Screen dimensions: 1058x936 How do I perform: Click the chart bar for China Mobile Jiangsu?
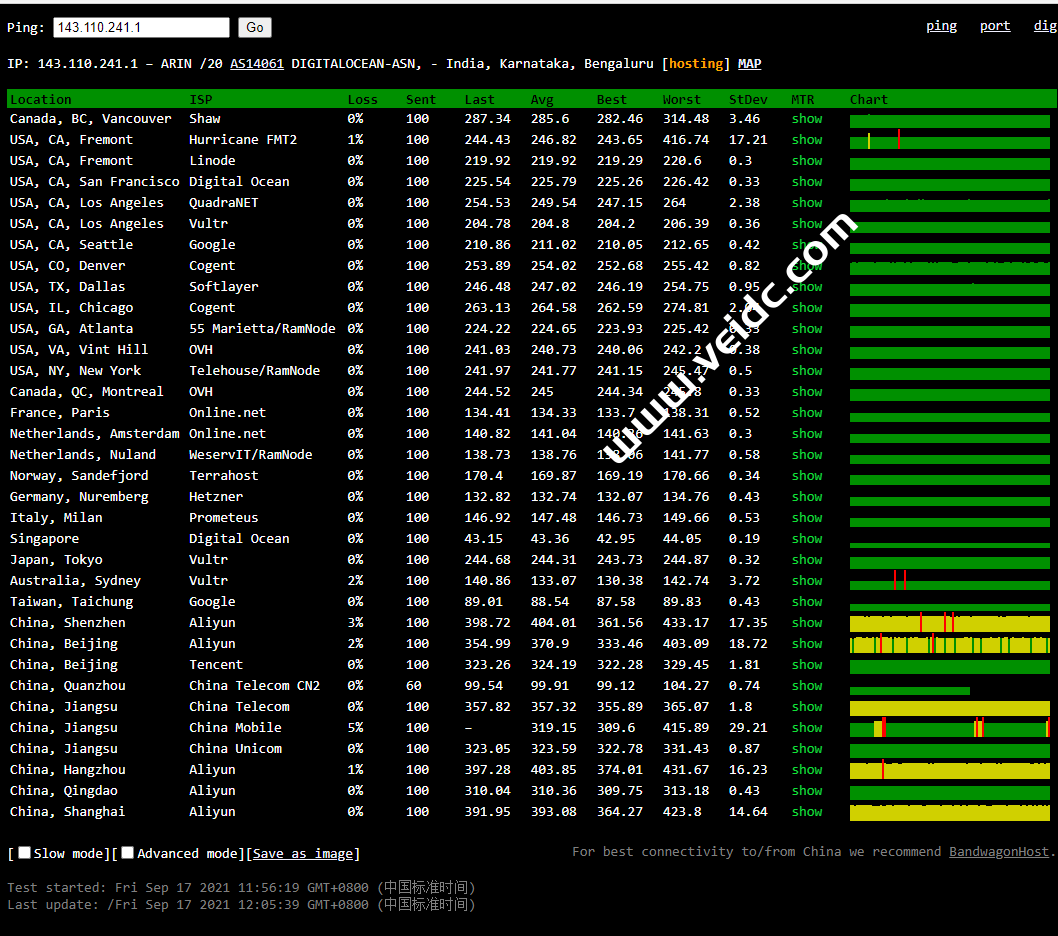pyautogui.click(x=948, y=728)
